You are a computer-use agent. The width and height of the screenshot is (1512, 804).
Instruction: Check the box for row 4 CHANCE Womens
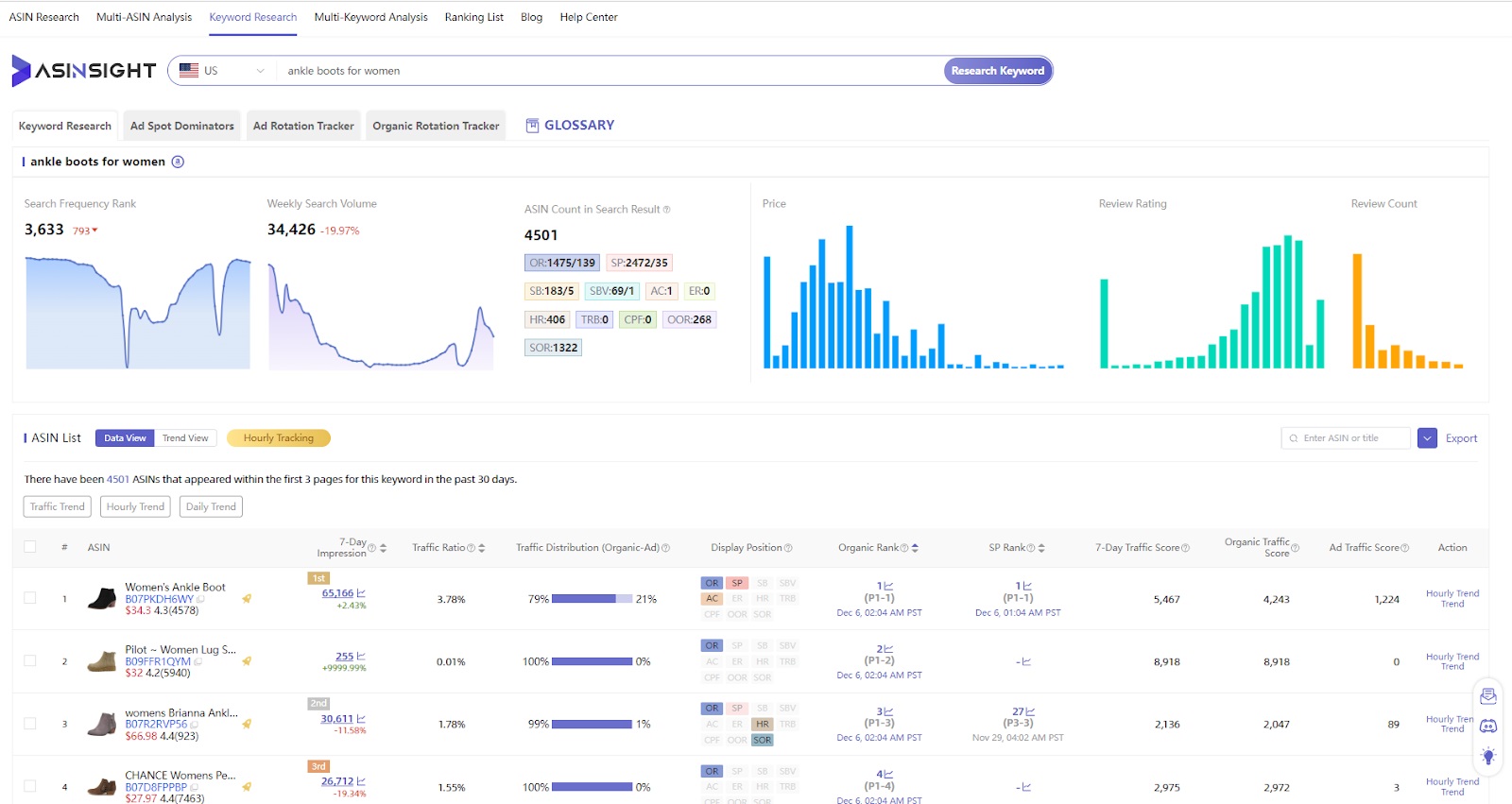coord(30,786)
